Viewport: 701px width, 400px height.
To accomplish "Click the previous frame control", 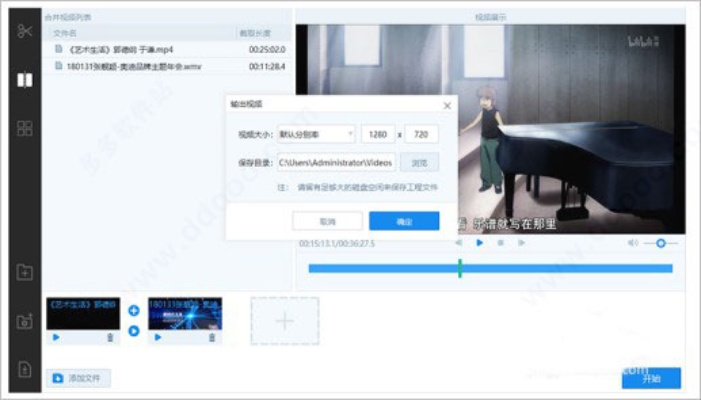I will coord(459,243).
